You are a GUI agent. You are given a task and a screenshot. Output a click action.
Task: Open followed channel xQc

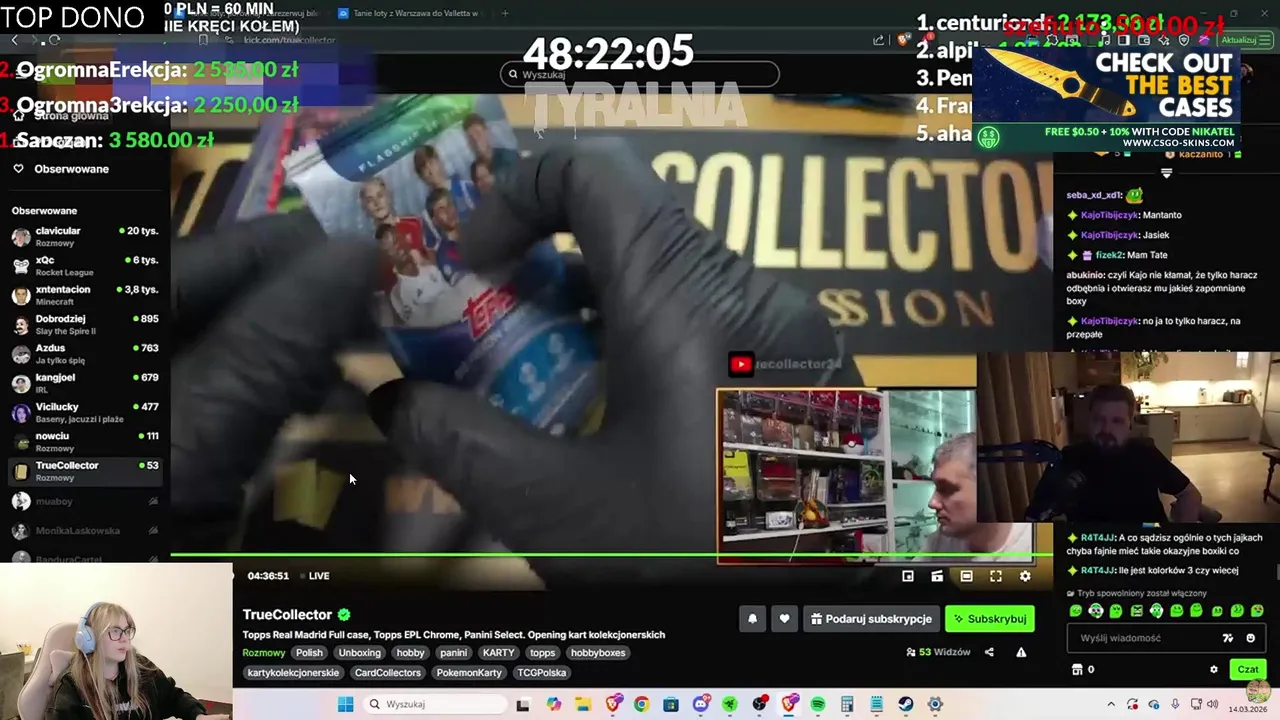coord(85,265)
